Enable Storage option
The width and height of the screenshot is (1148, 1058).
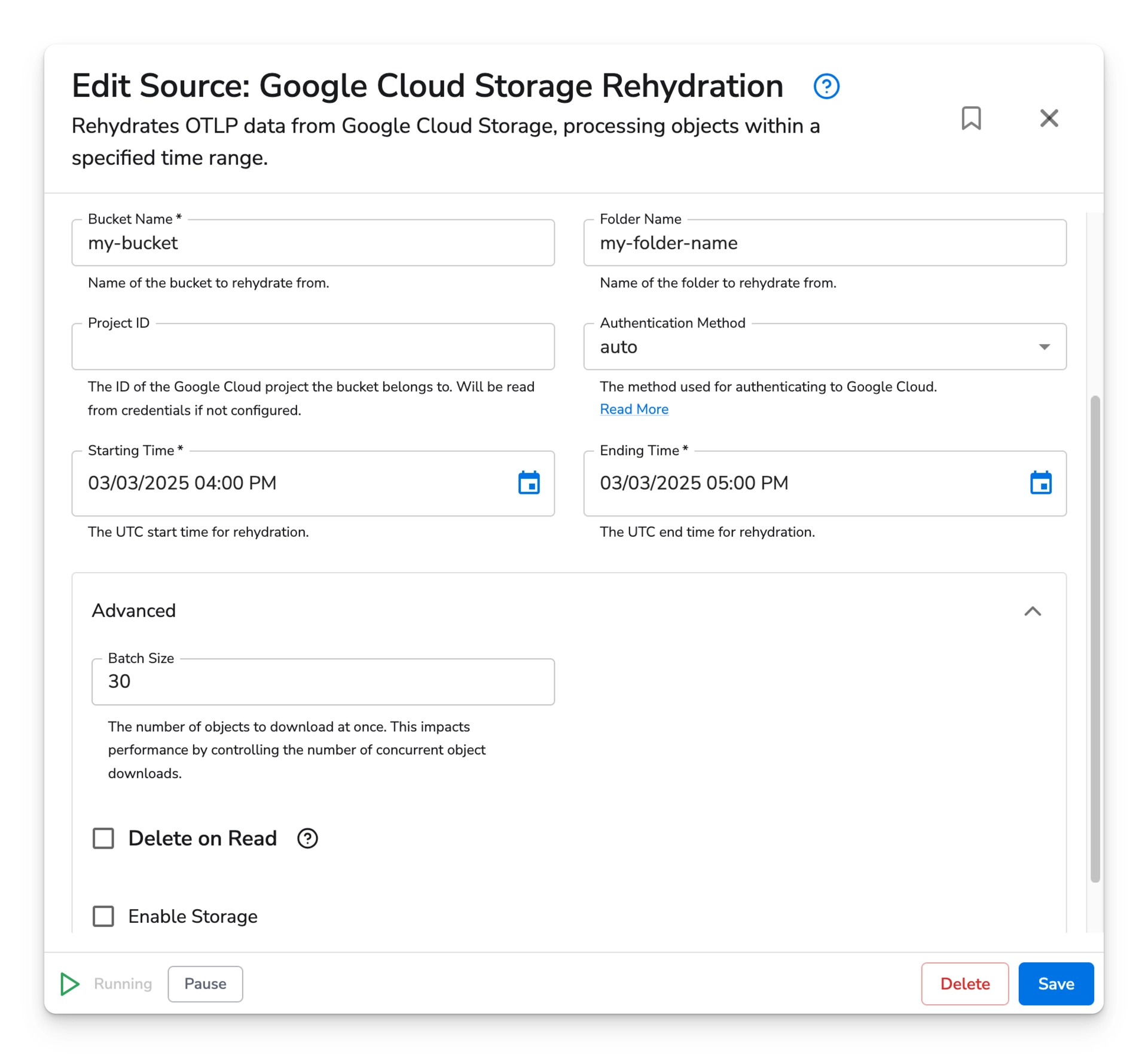103,916
